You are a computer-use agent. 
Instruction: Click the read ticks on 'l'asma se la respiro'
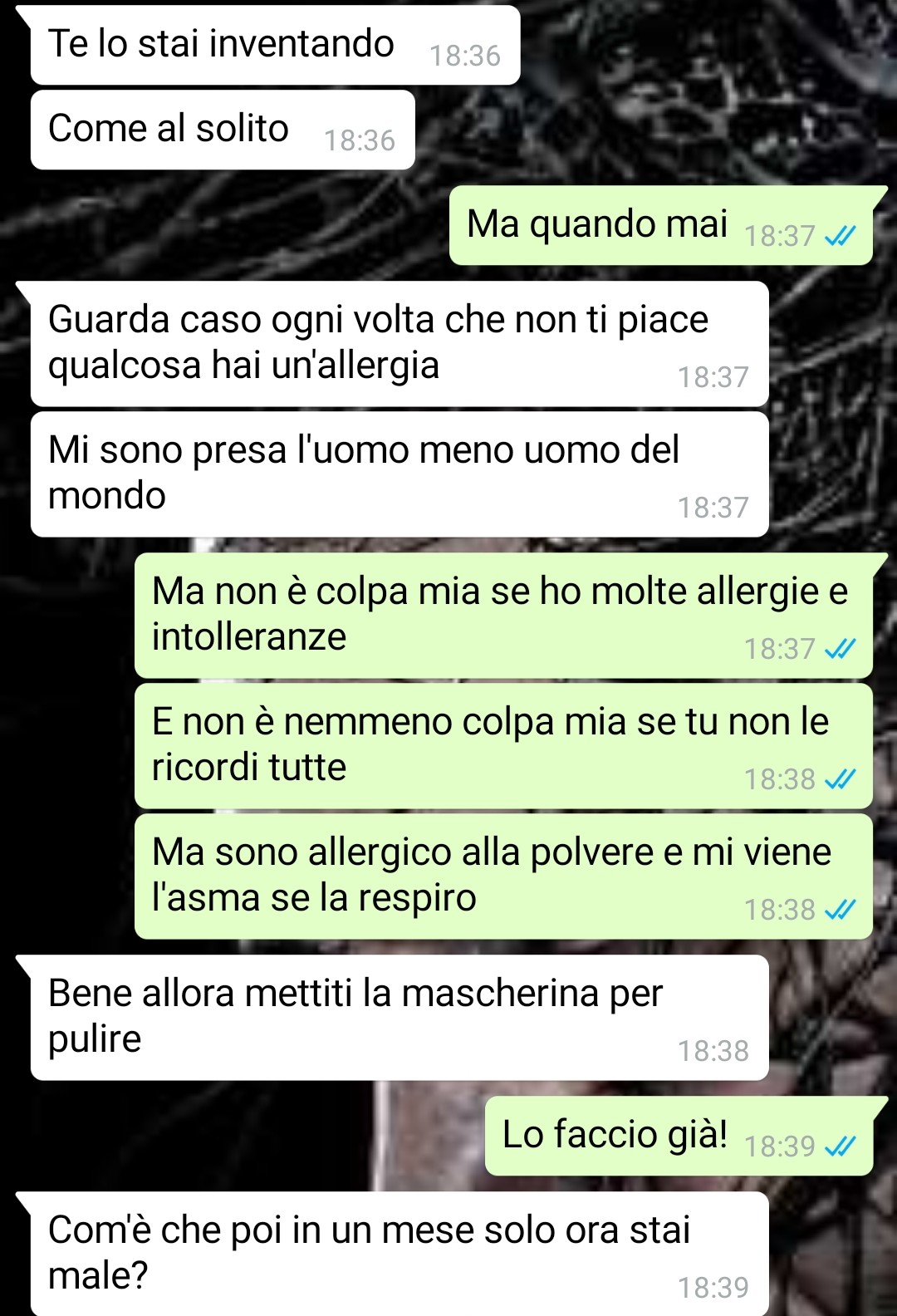(x=841, y=910)
